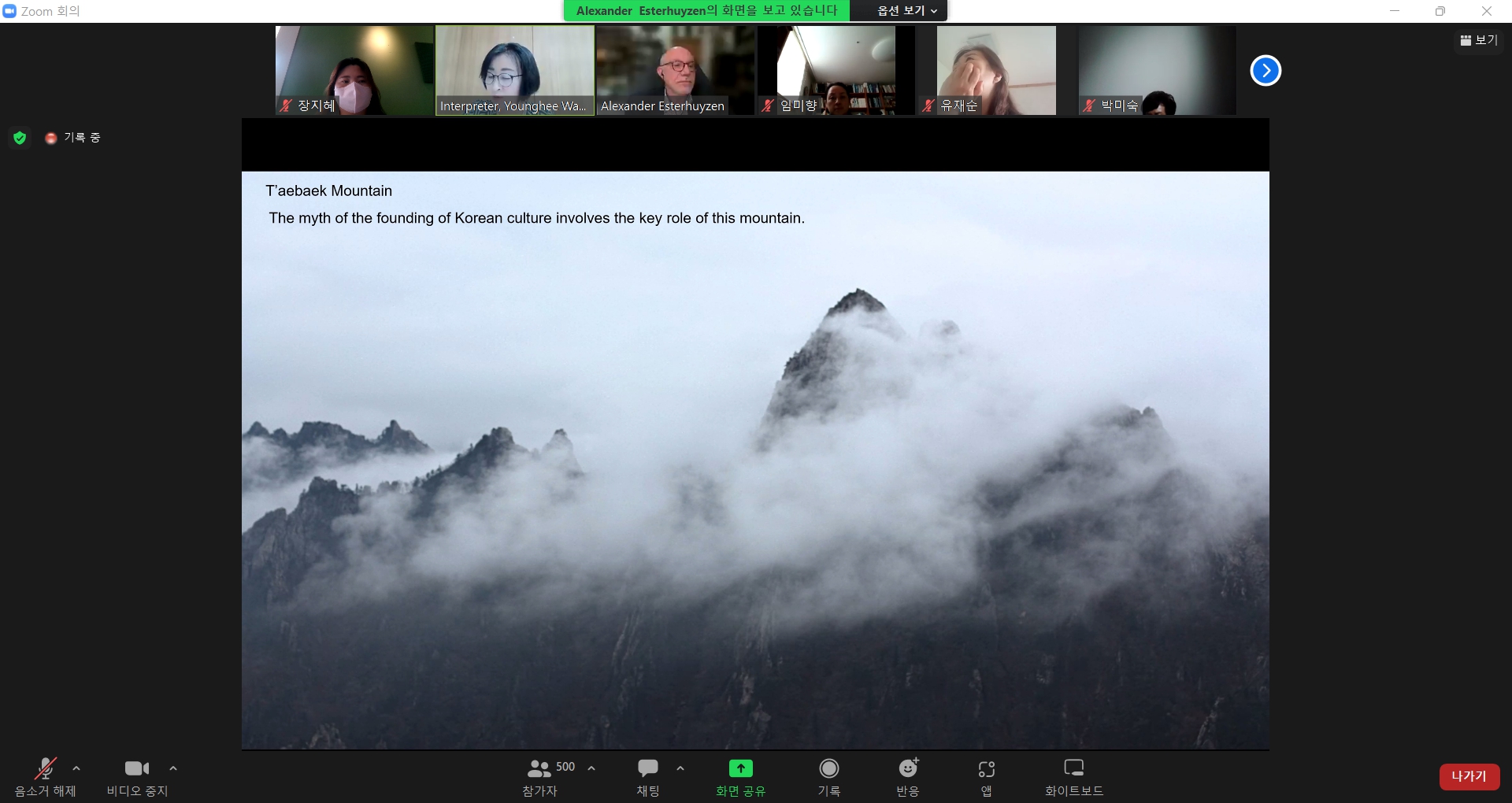
Task: Select 임미향 video thumbnail
Action: point(836,70)
